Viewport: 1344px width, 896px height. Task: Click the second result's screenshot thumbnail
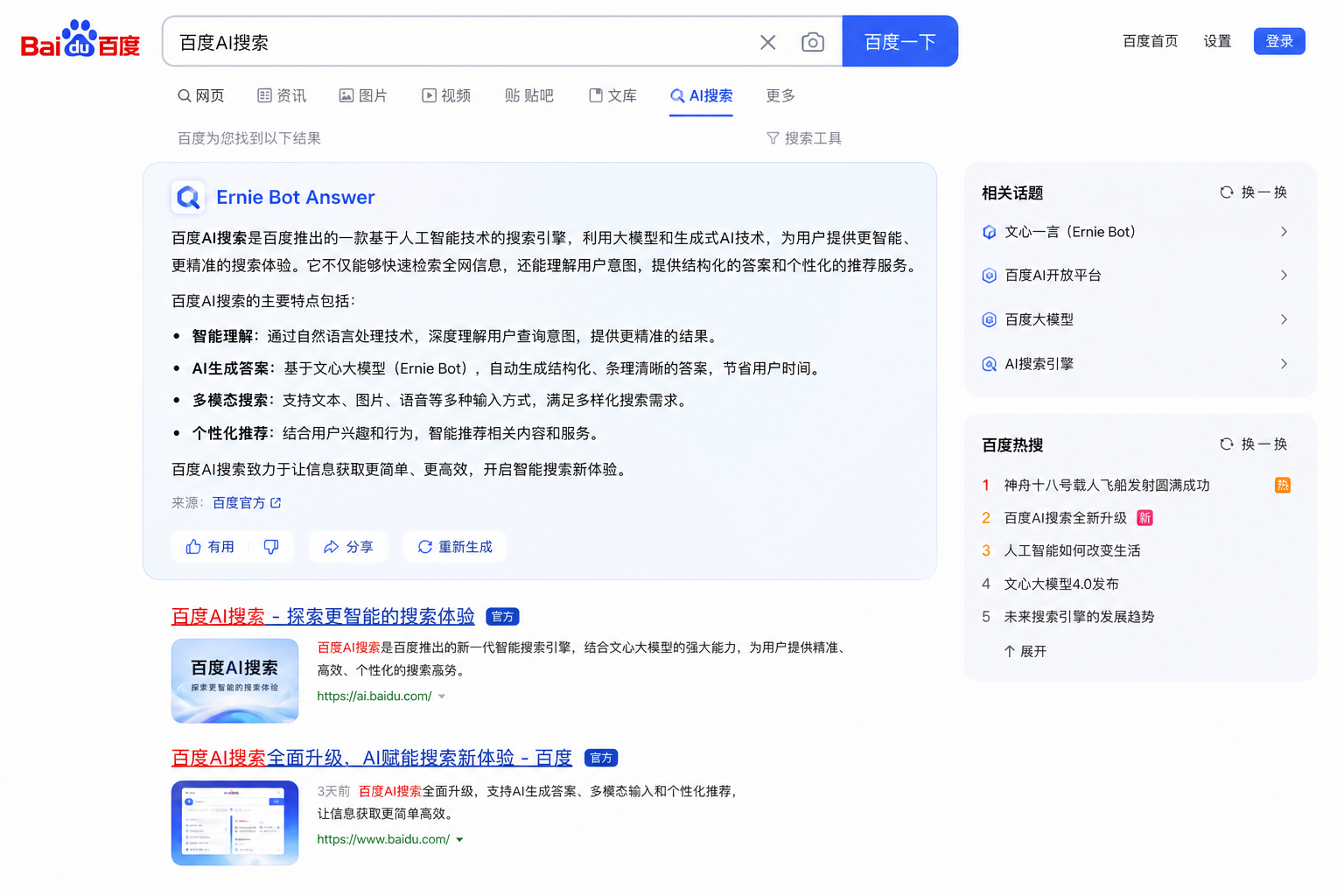pos(234,823)
